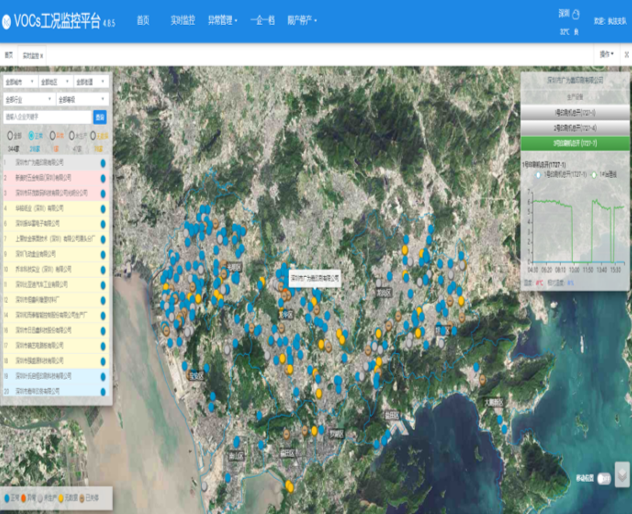Click the orange 异常 legend dot at bottom left
This screenshot has height=514, width=632.
point(23,499)
